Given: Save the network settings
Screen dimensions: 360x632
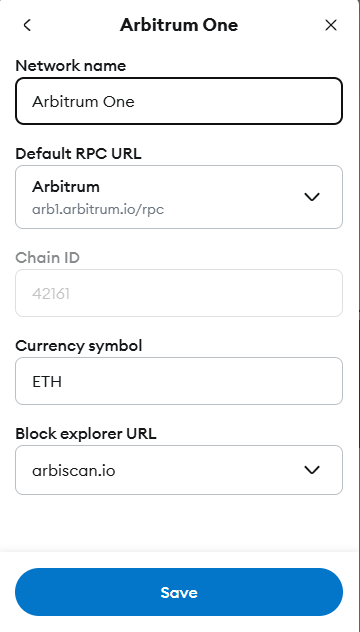Looking at the screenshot, I should (179, 592).
